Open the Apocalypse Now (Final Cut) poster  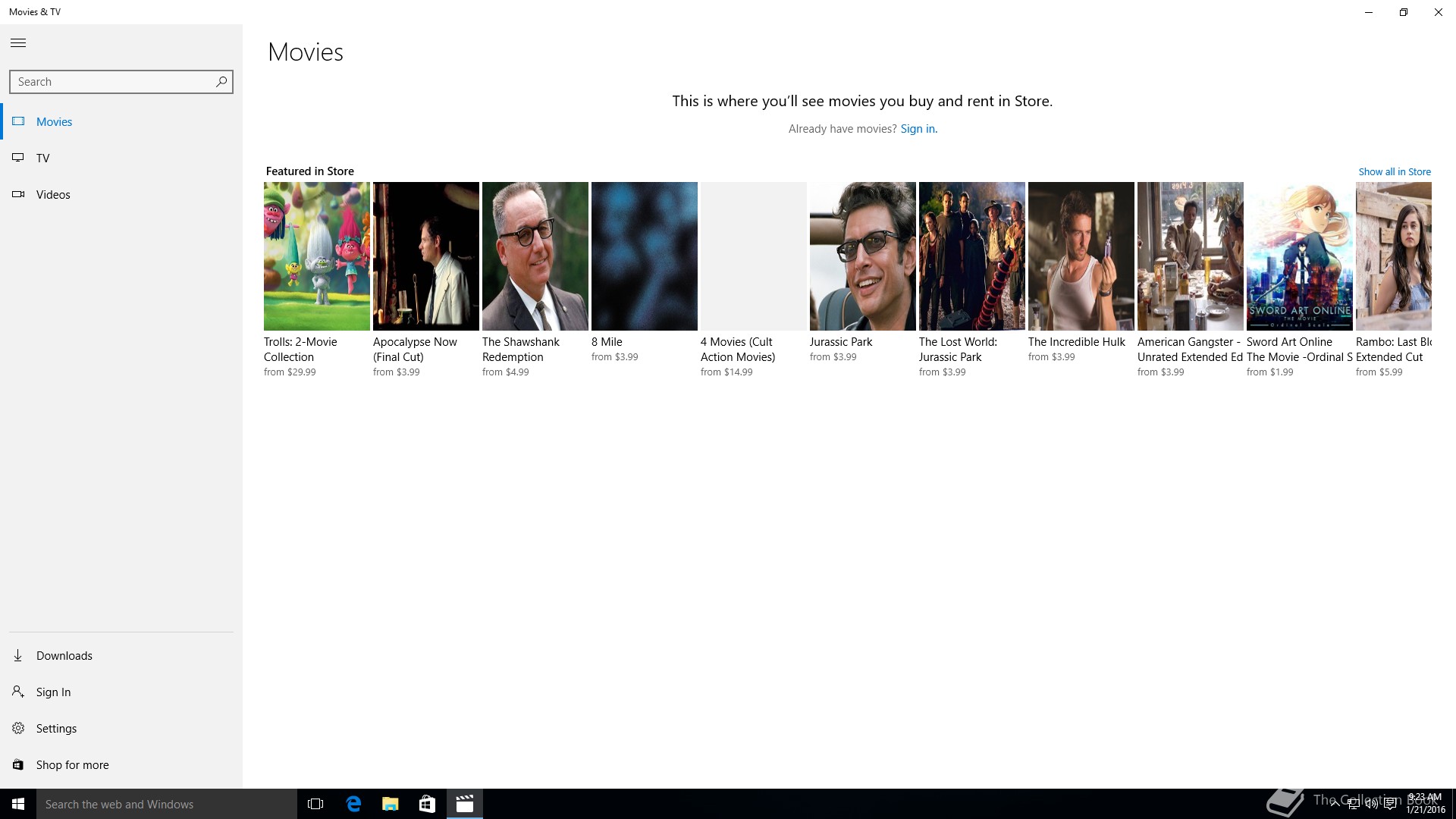[426, 256]
